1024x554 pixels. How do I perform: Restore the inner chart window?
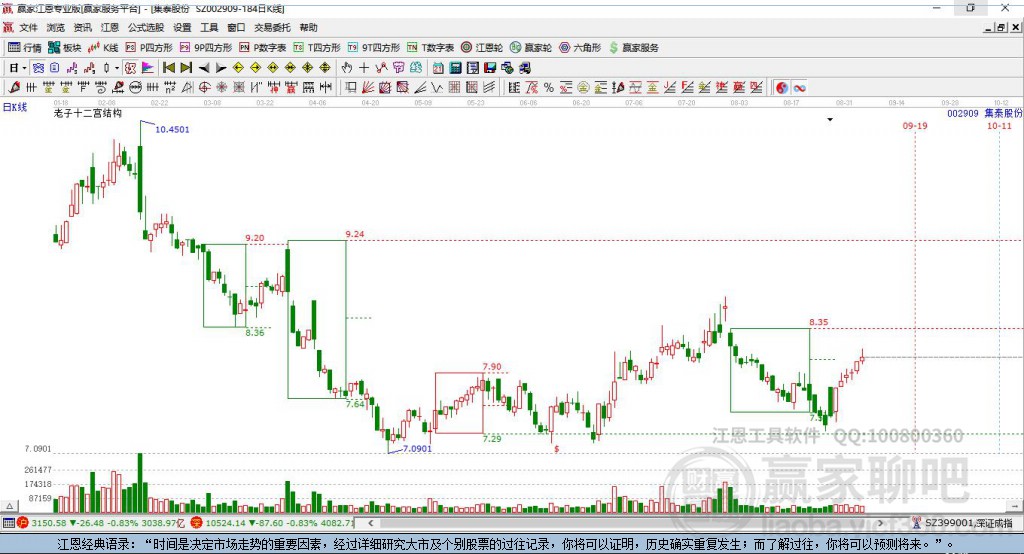pos(1001,27)
